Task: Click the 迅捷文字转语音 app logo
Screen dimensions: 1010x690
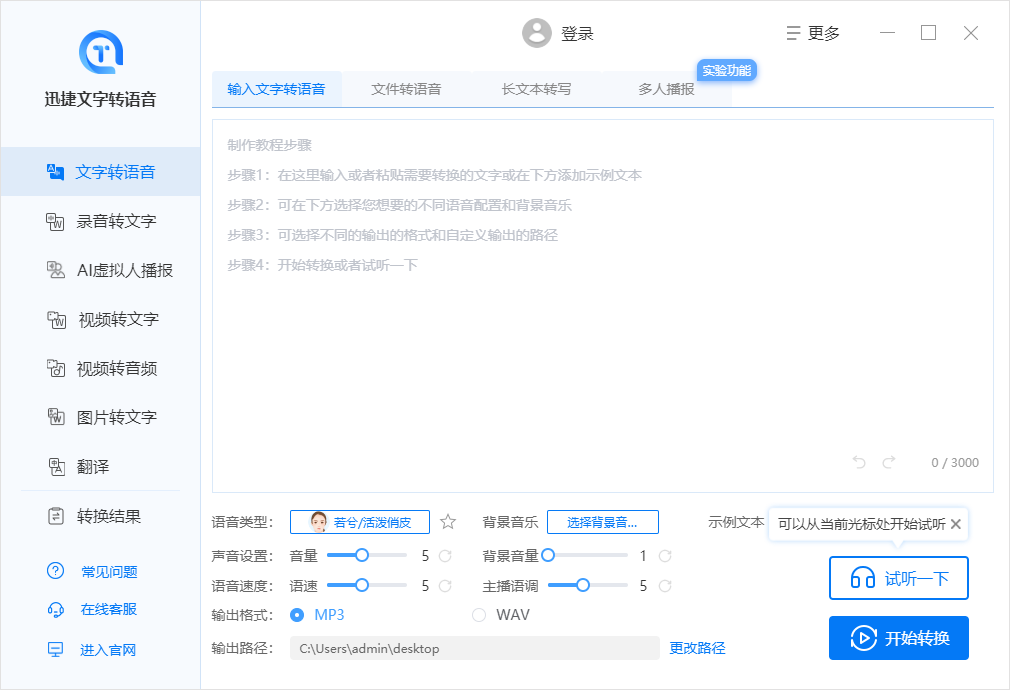Action: pyautogui.click(x=100, y=52)
